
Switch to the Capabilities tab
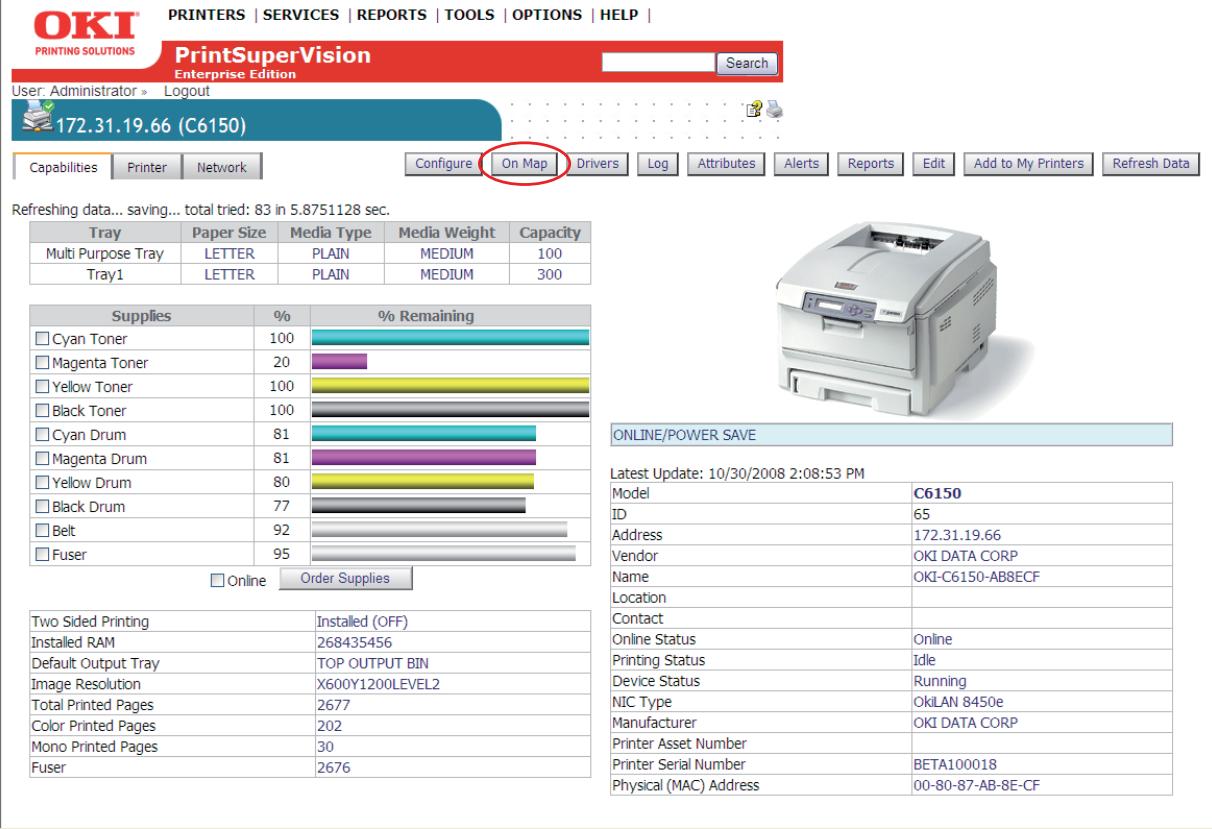point(63,167)
